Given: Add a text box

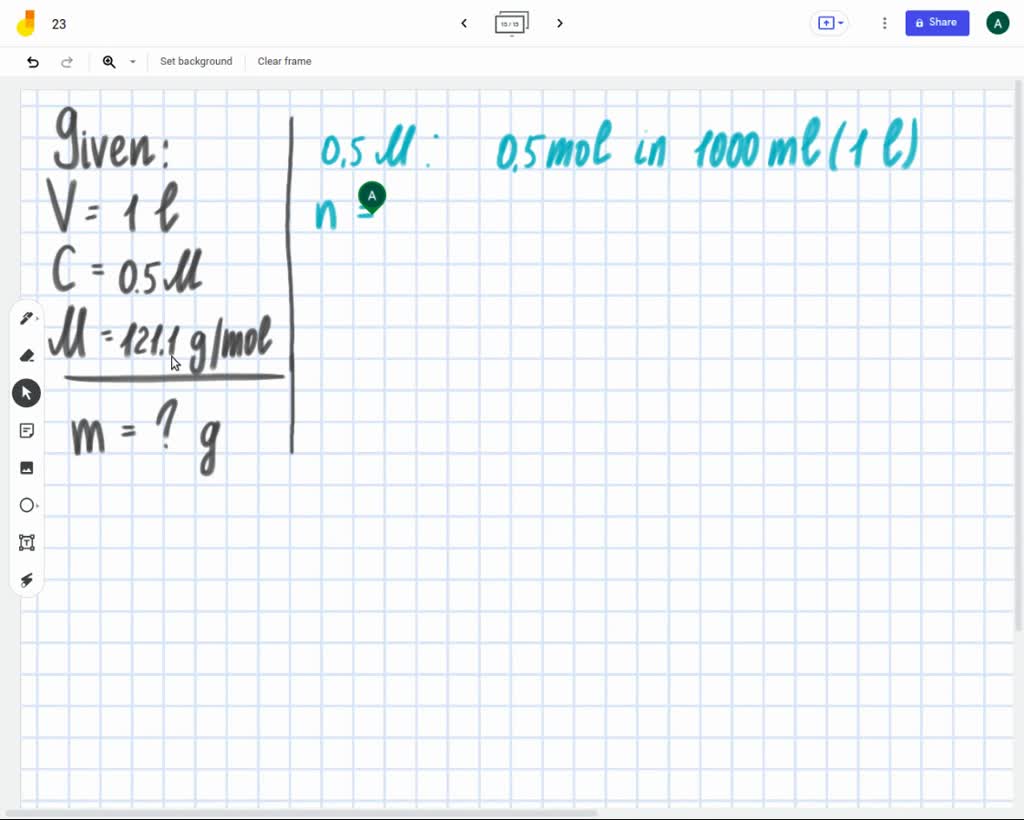Looking at the screenshot, I should 26,542.
